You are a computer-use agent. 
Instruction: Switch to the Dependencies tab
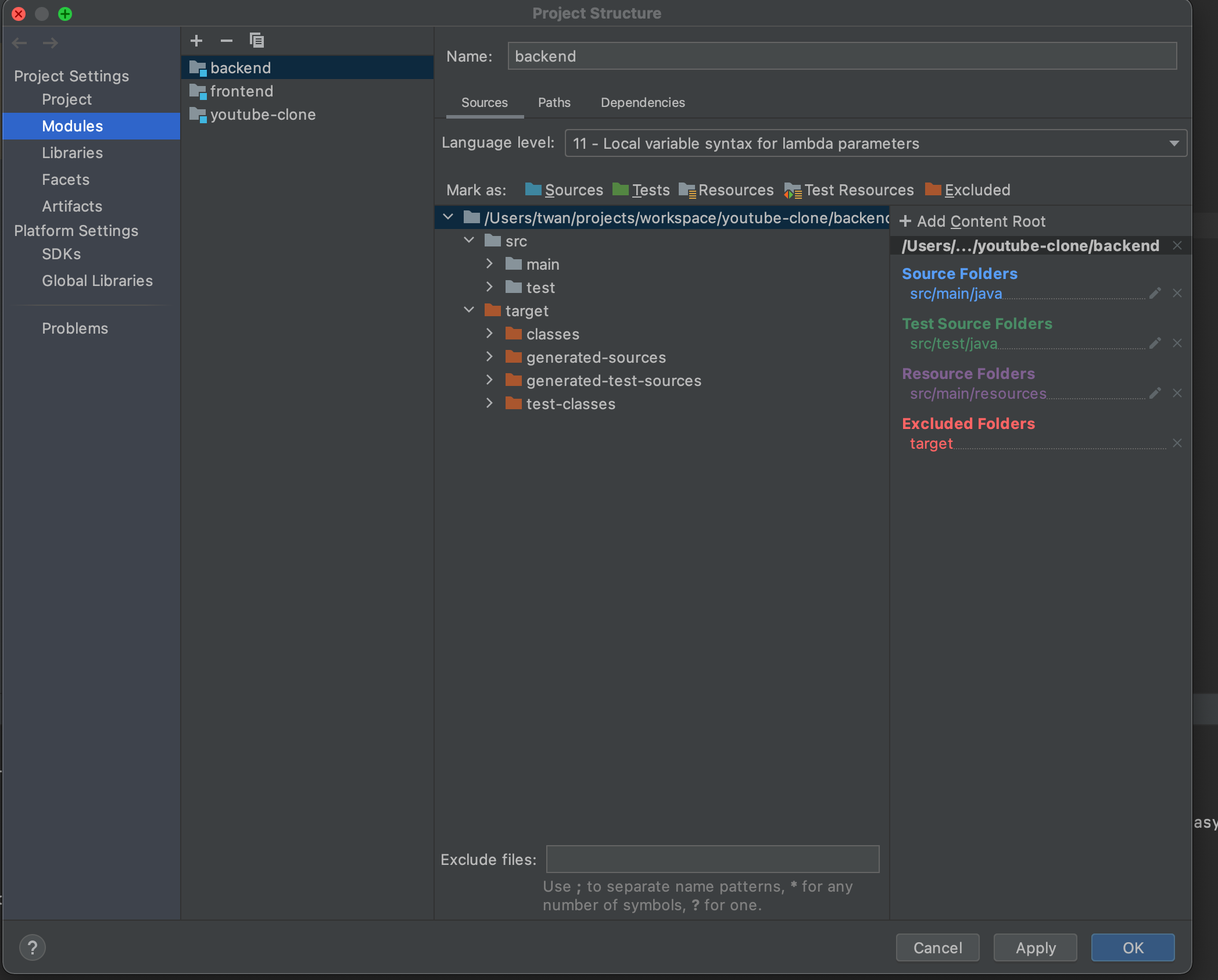click(643, 102)
